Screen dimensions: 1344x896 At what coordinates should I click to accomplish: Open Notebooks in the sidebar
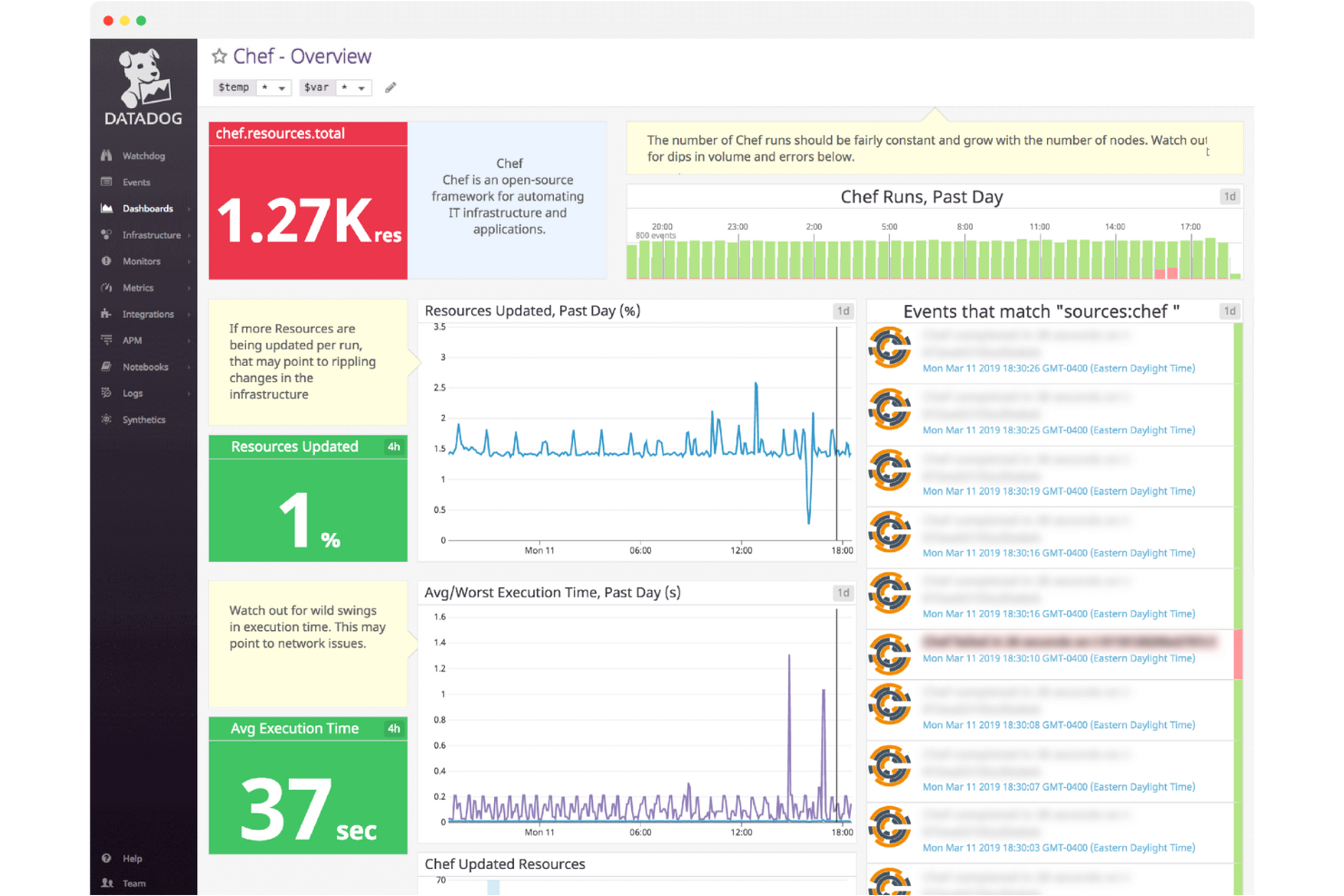coord(145,367)
